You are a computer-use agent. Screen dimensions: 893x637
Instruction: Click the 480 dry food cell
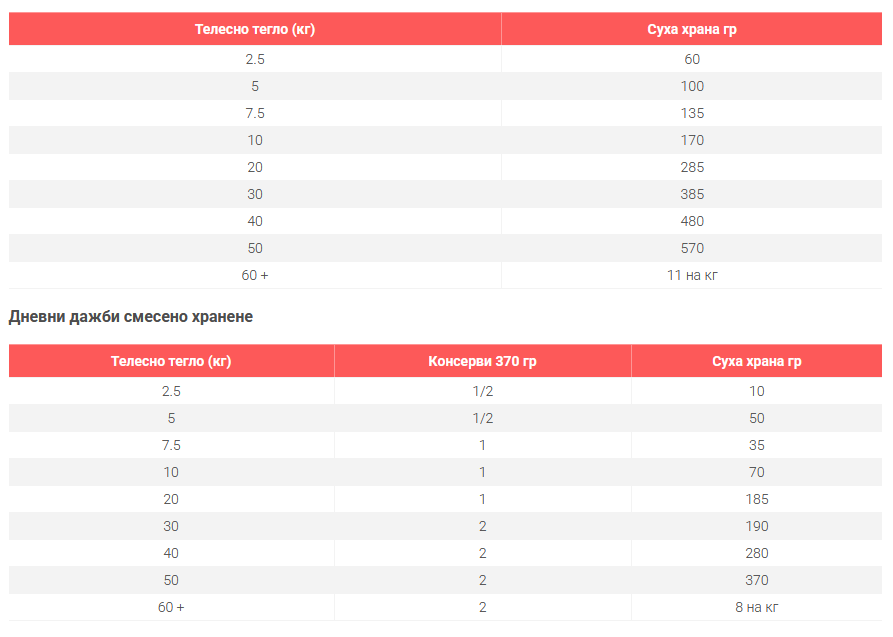[x=692, y=221]
